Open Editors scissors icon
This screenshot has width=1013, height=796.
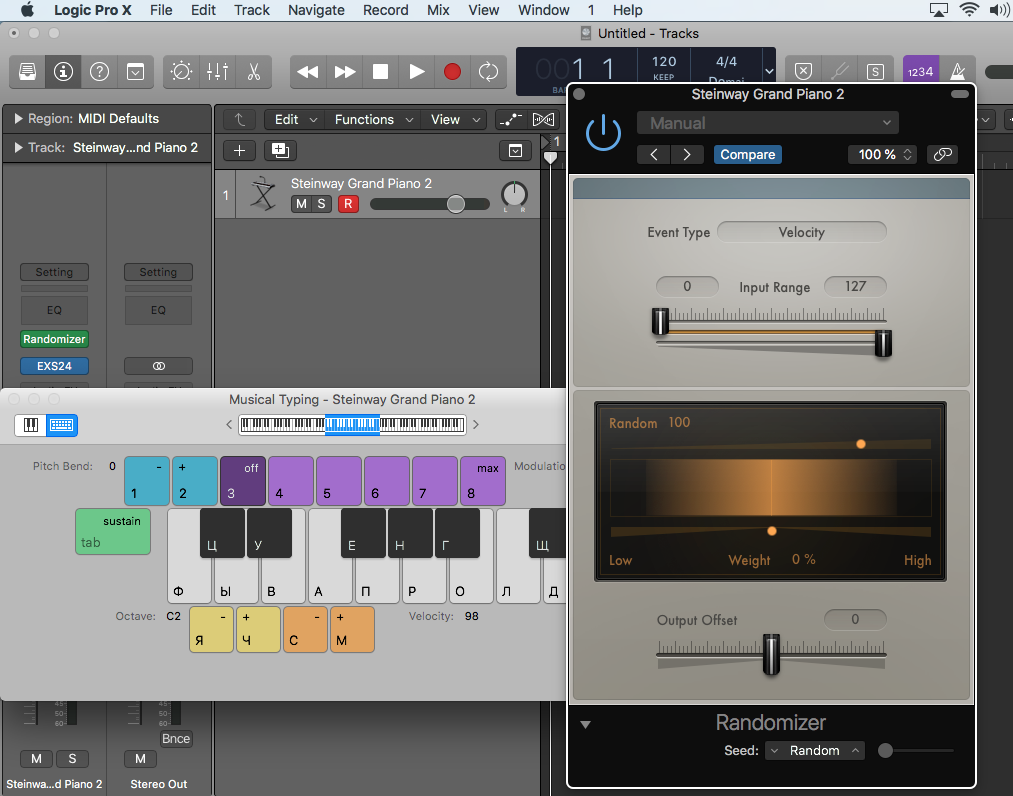point(254,71)
